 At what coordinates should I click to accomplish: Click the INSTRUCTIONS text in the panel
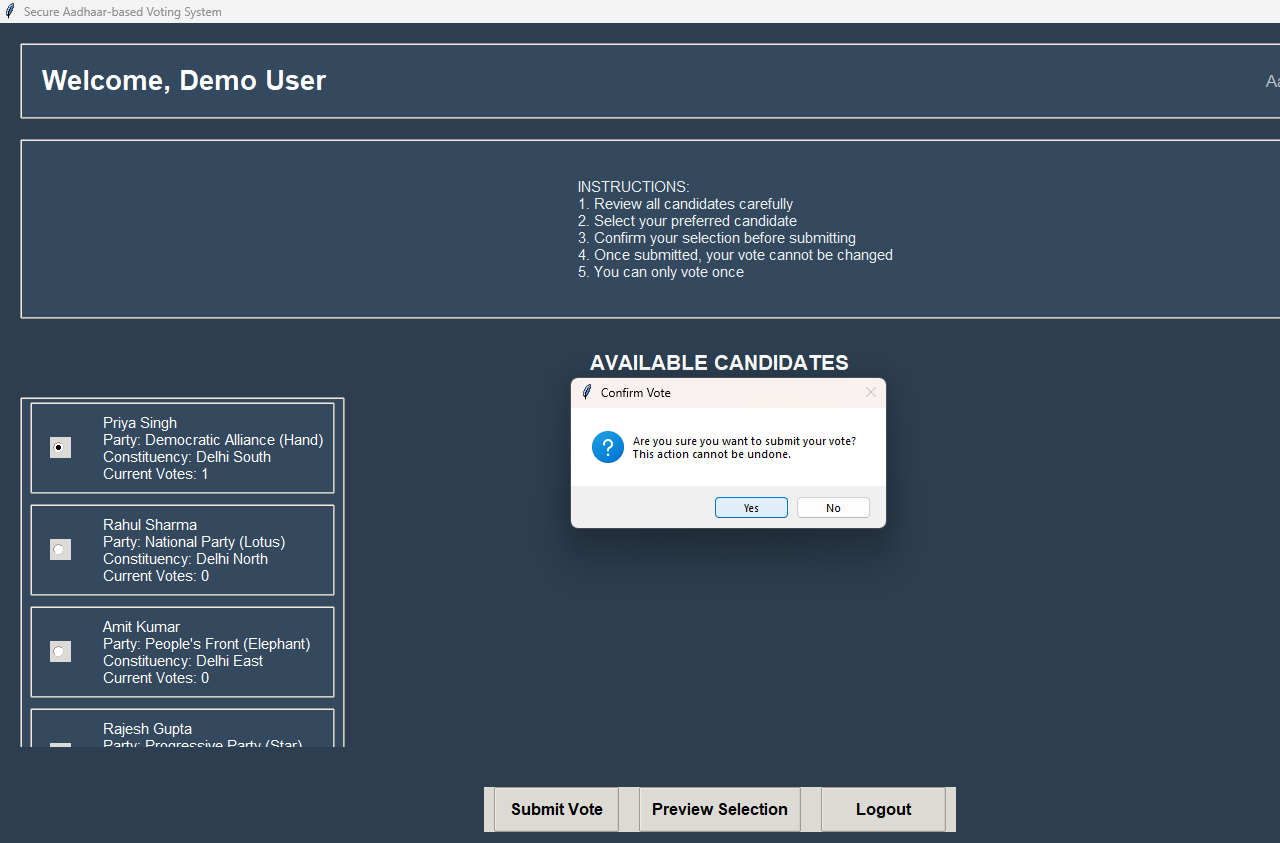[x=633, y=187]
